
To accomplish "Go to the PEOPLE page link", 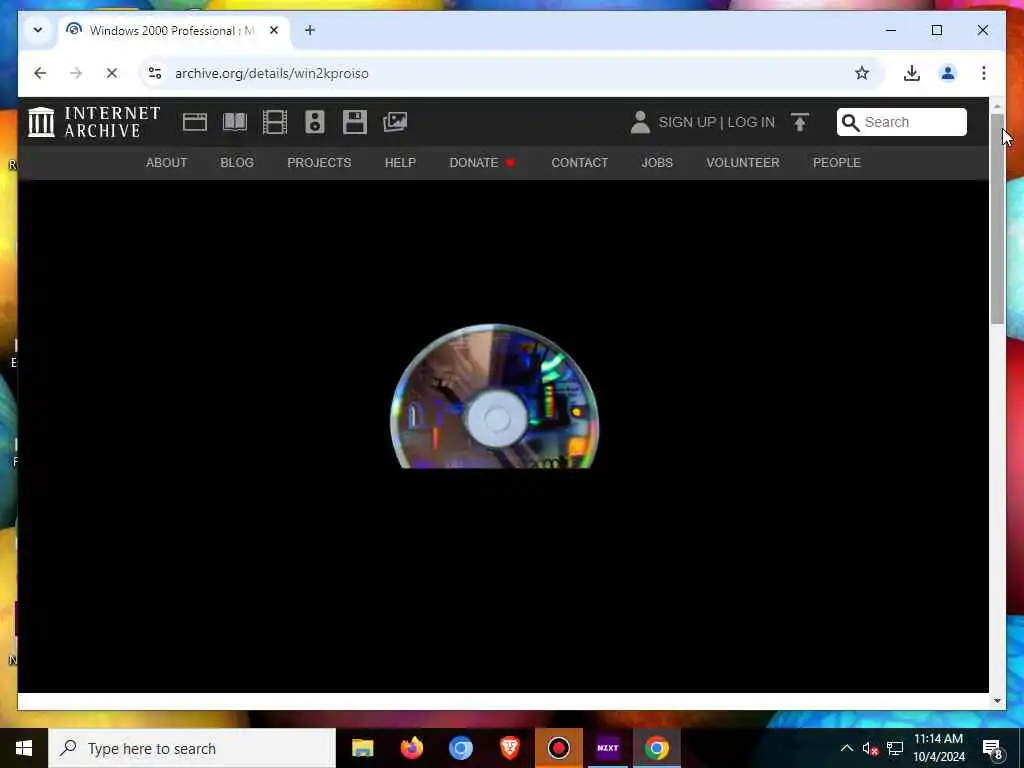I will click(x=837, y=163).
